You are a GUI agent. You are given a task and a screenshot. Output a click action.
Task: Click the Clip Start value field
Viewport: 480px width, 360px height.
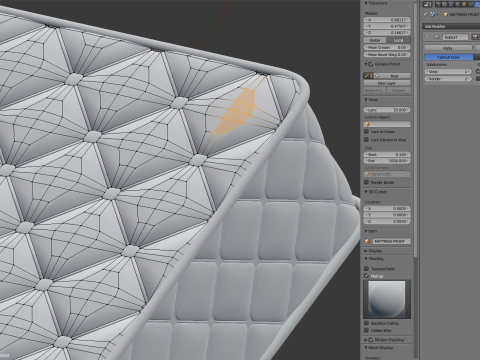387,155
